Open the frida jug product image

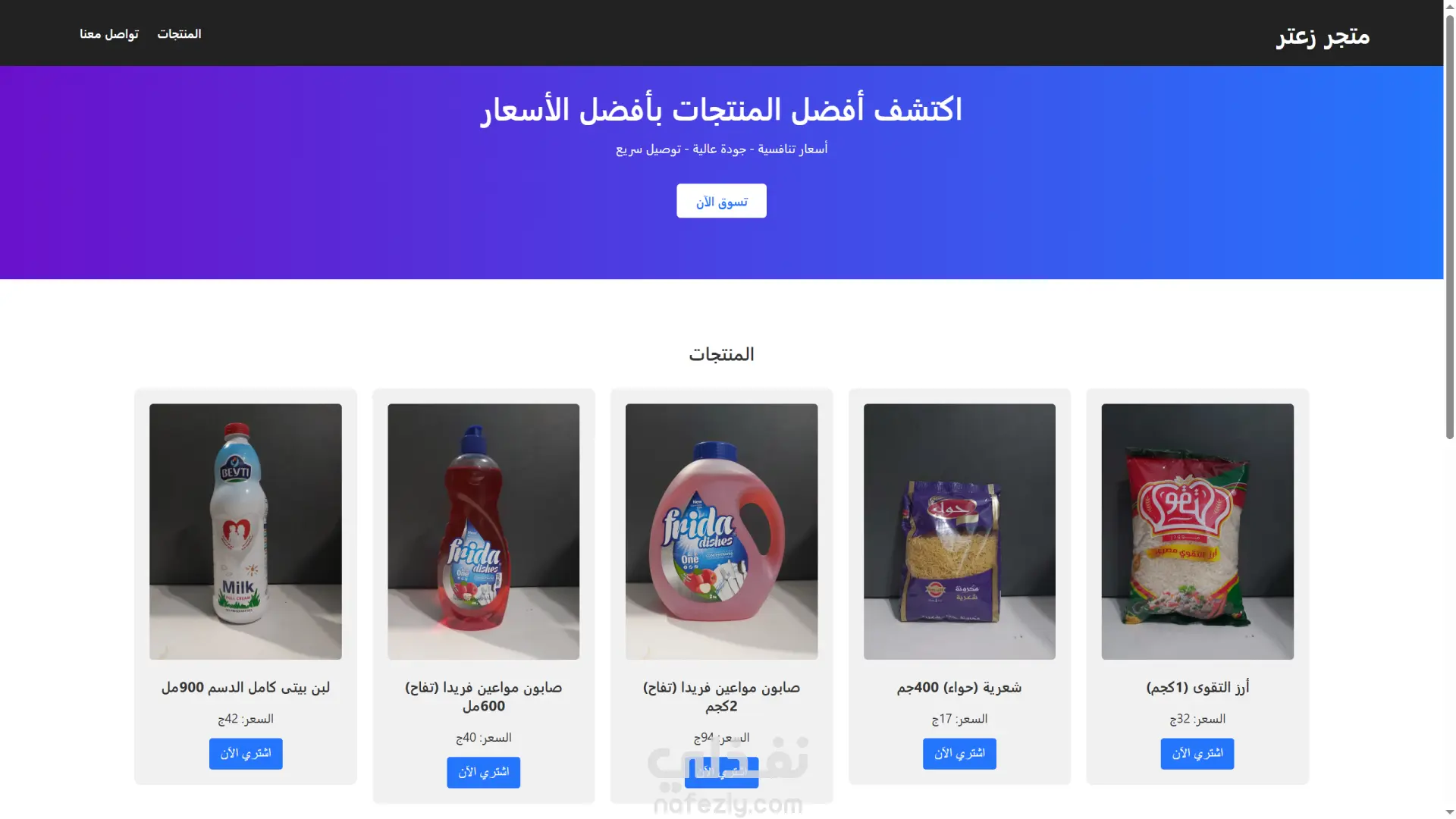coord(721,531)
